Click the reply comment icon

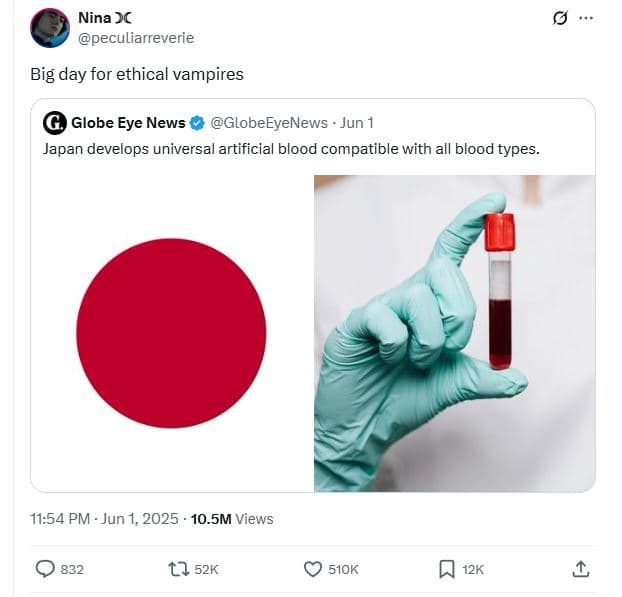click(45, 569)
